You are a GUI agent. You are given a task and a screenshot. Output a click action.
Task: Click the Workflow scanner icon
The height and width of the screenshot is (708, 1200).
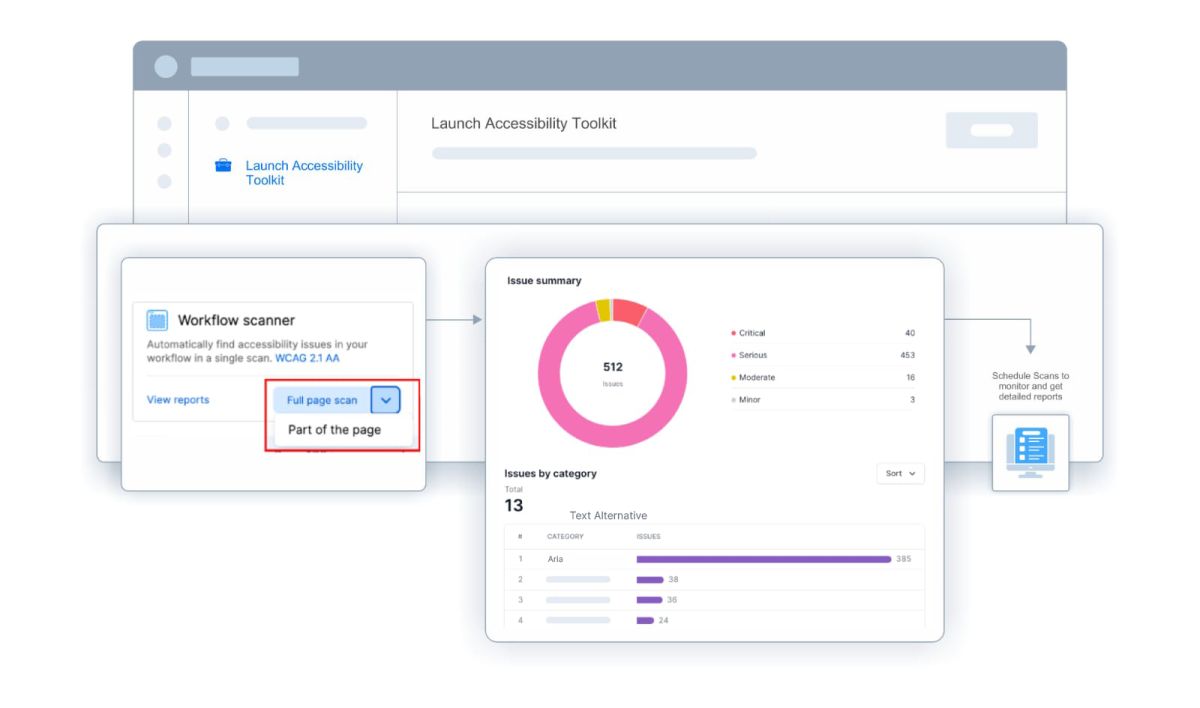coord(157,320)
